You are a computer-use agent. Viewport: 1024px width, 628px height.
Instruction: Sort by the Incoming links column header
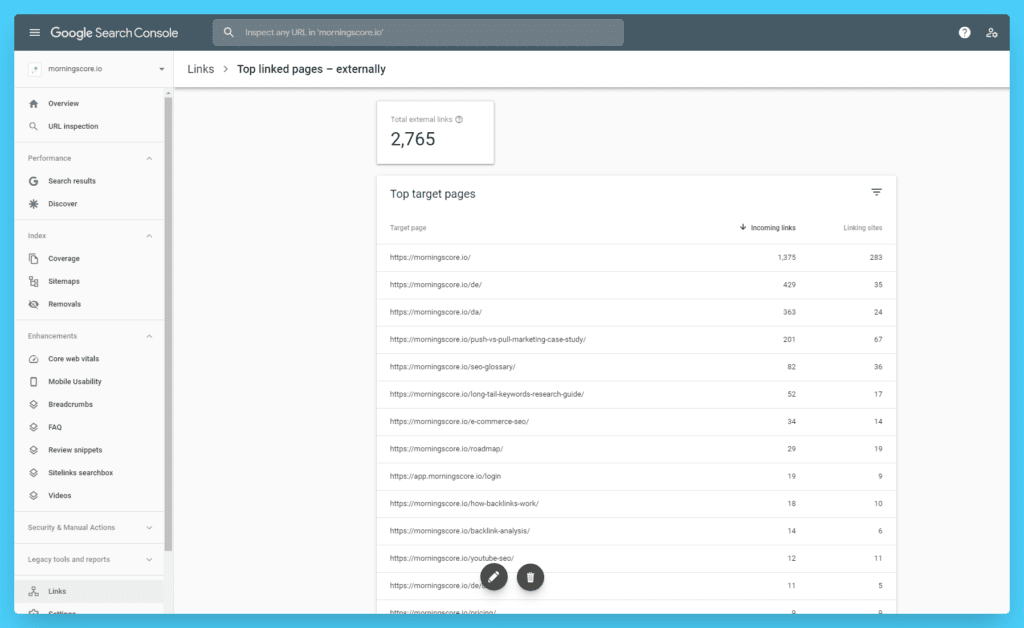pyautogui.click(x=773, y=228)
